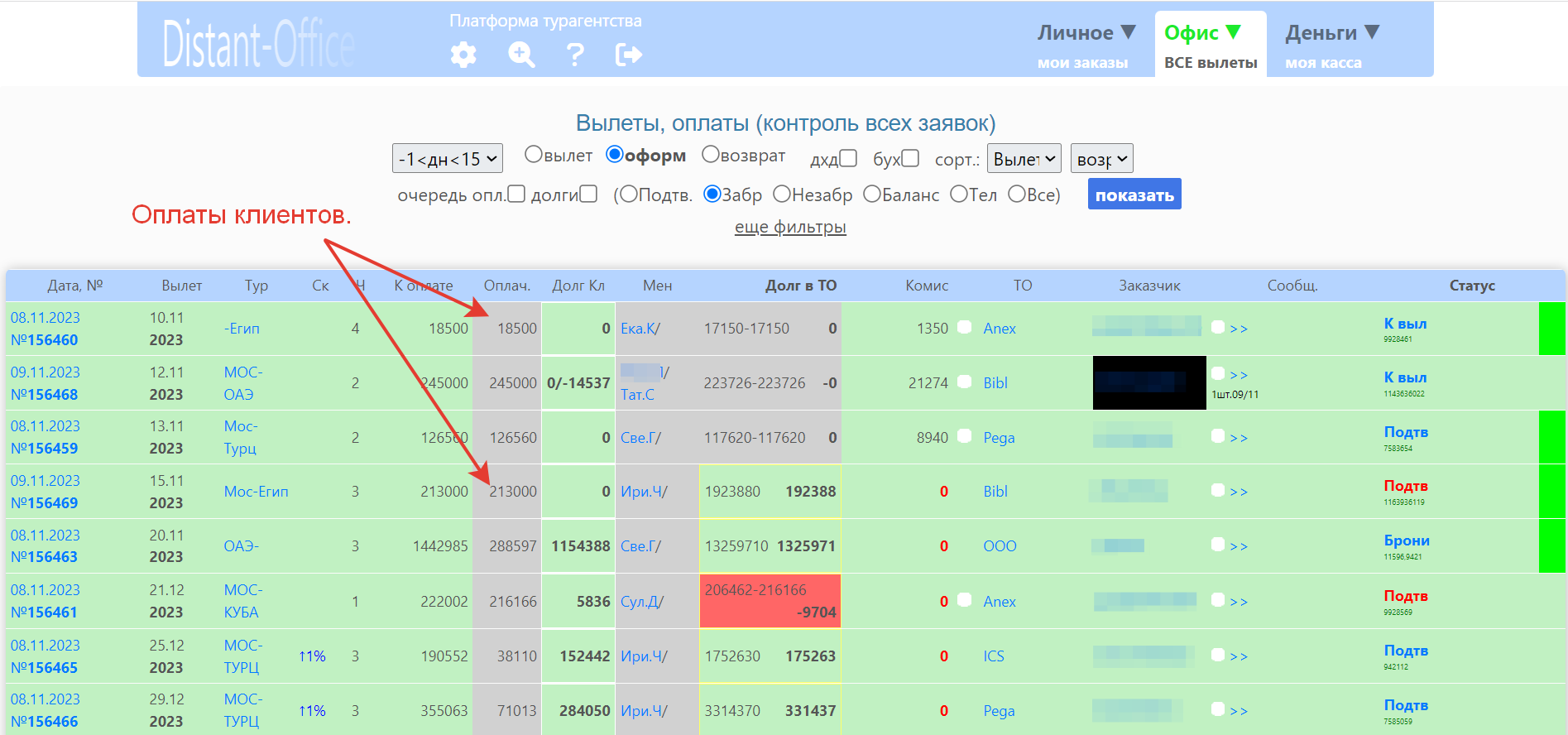
Task: Click red Подтв status for order 156461
Action: tap(1406, 596)
